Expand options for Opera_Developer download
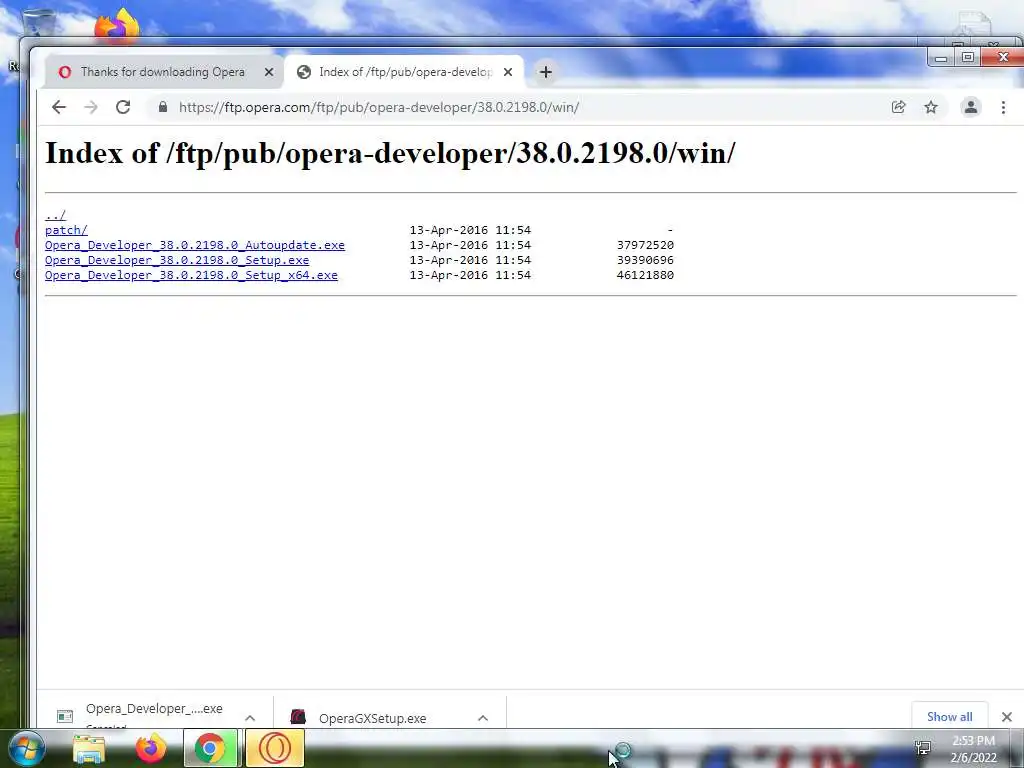 250,718
